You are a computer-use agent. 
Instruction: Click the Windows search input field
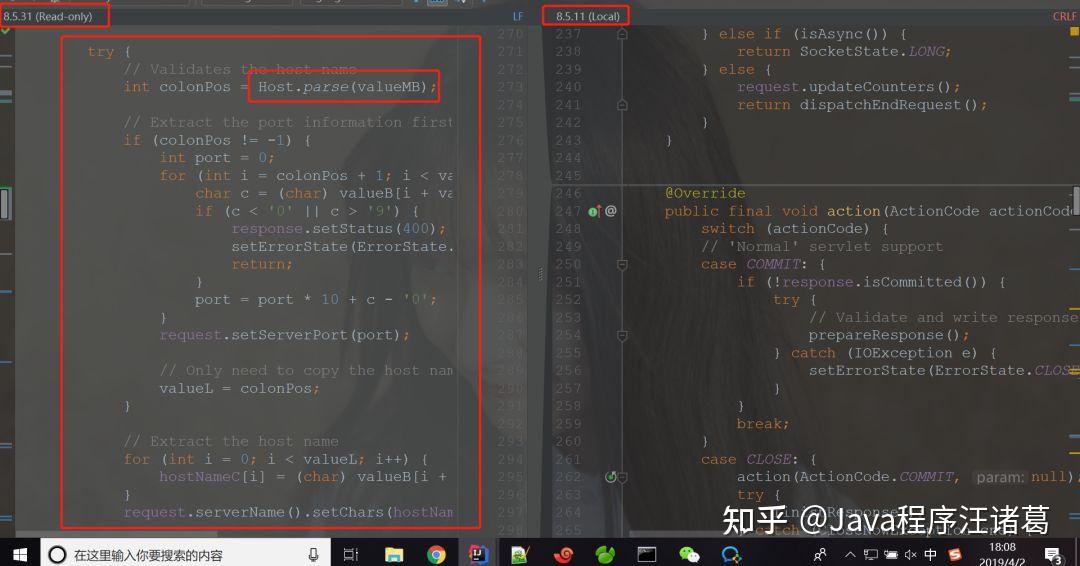pos(184,554)
